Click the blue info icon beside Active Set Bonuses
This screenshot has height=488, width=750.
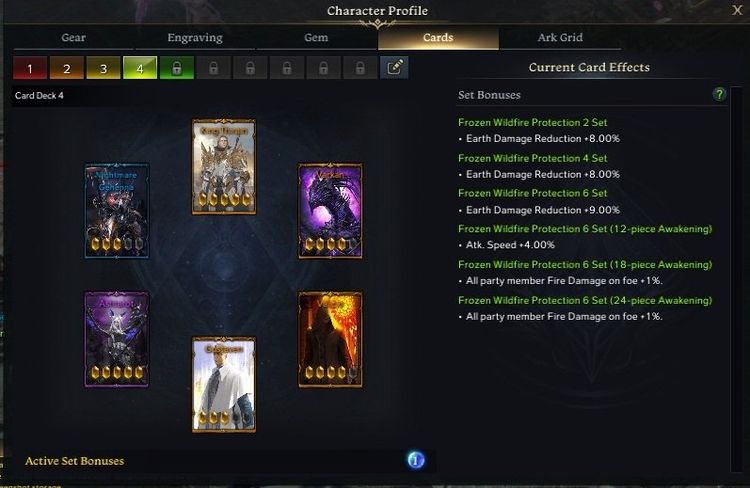(416, 460)
